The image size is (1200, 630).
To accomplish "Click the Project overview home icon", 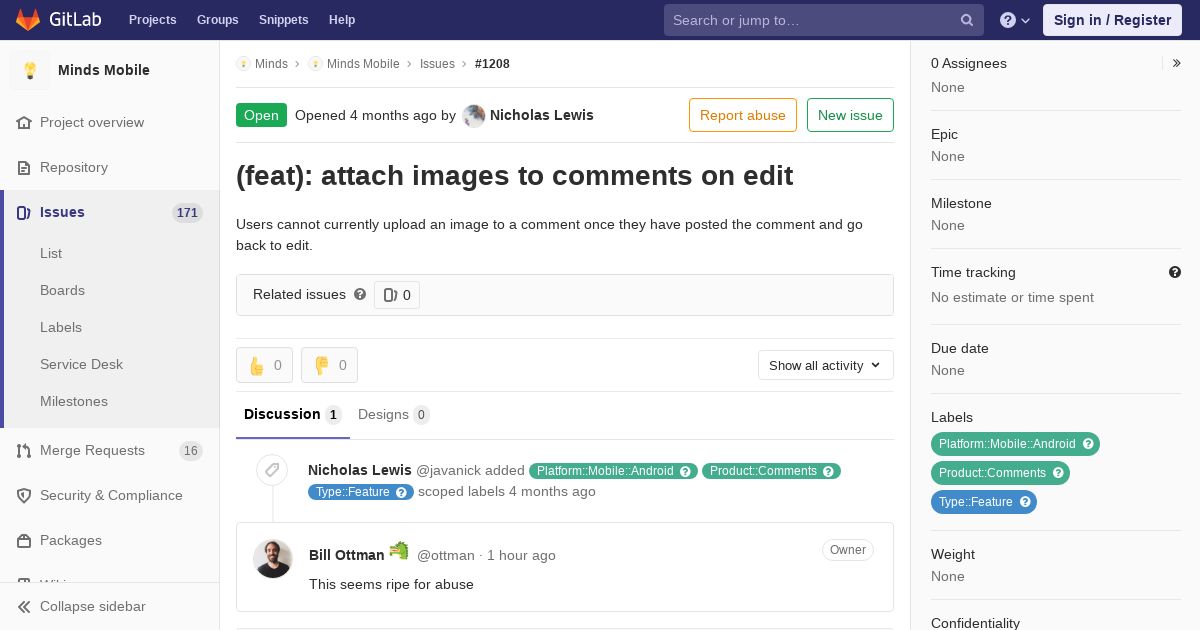I will (24, 122).
